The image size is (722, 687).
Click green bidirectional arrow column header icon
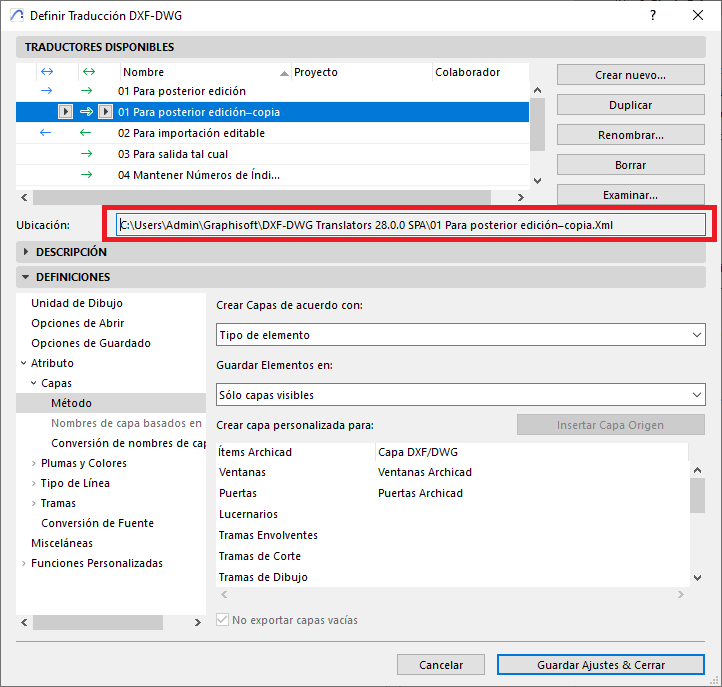(x=87, y=72)
